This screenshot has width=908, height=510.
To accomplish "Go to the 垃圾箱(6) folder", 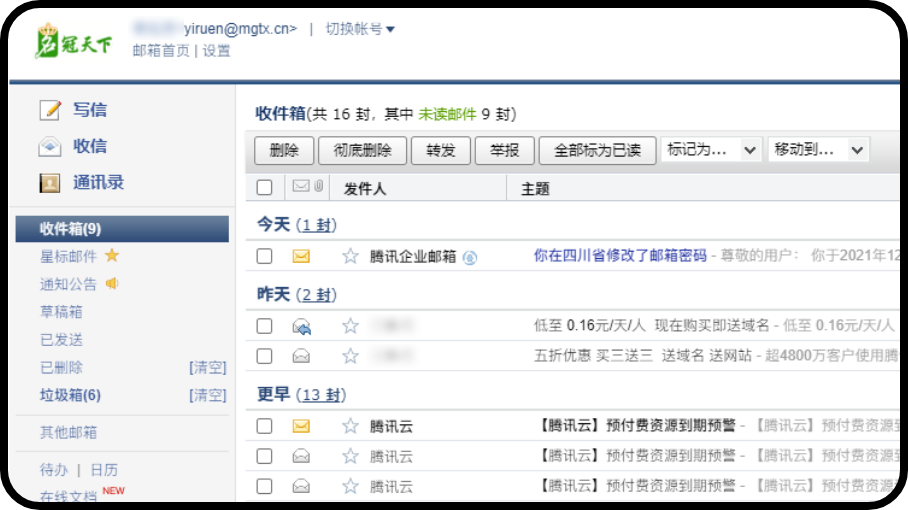I will coord(70,395).
